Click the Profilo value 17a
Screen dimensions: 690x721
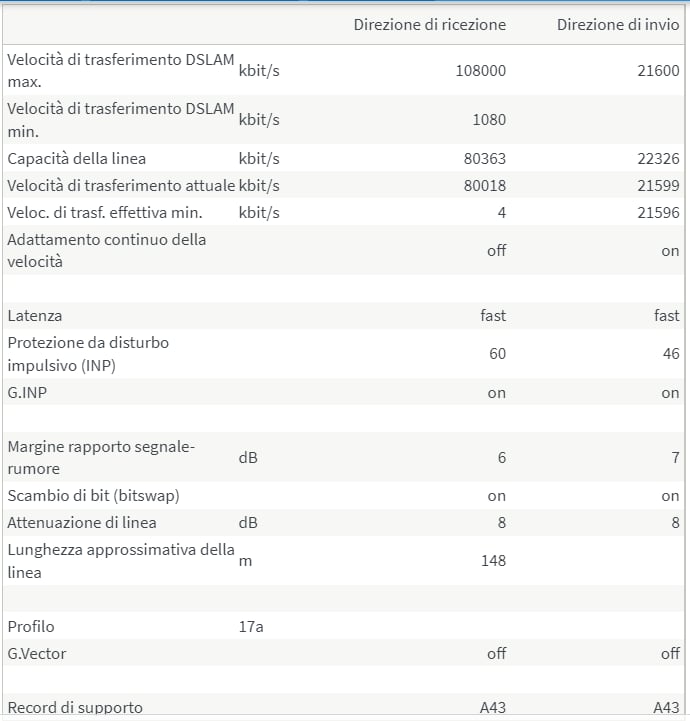251,627
